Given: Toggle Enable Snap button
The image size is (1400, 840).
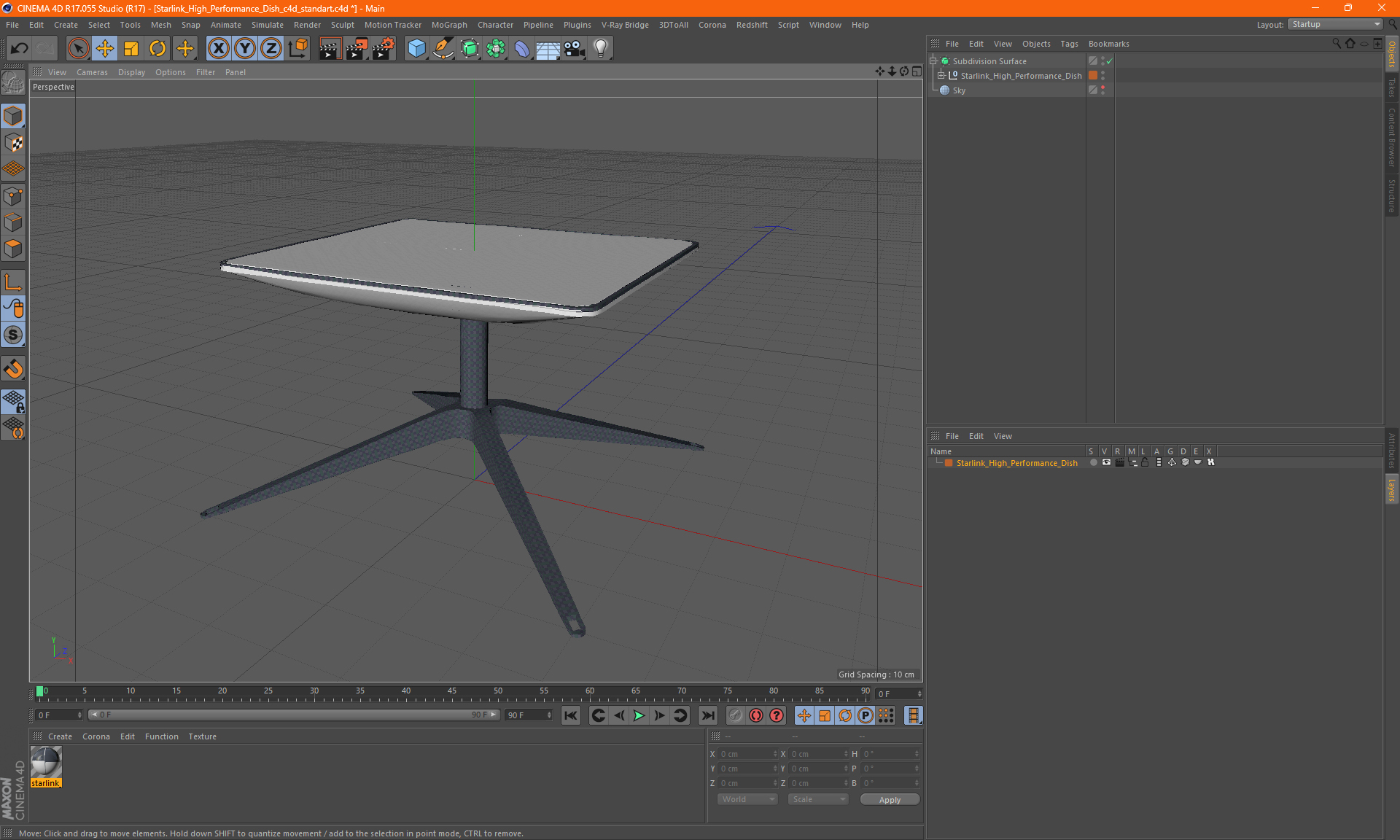Looking at the screenshot, I should [13, 369].
